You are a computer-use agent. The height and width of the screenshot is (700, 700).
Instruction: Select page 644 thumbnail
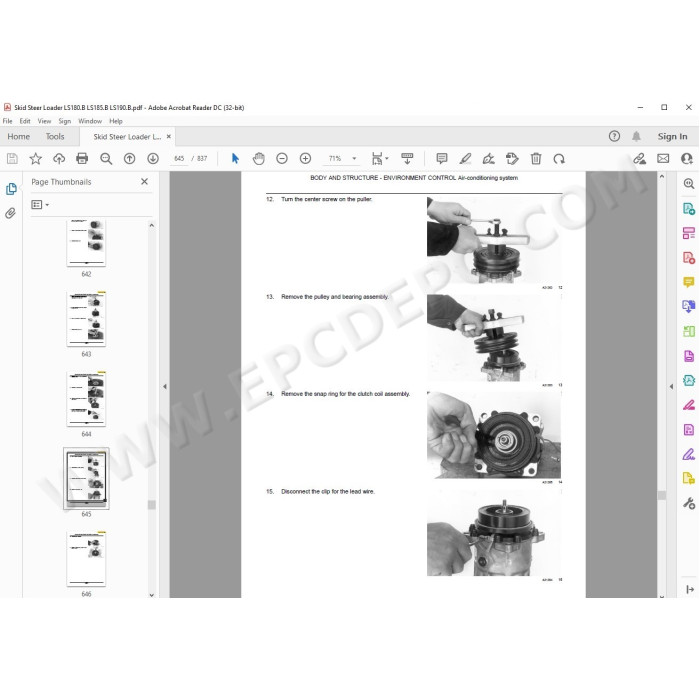click(86, 399)
